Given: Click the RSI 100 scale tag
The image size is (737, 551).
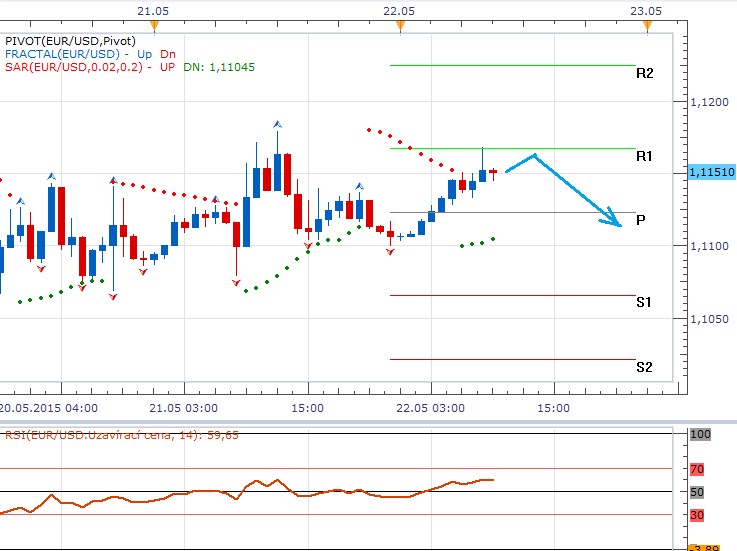Looking at the screenshot, I should coord(700,435).
